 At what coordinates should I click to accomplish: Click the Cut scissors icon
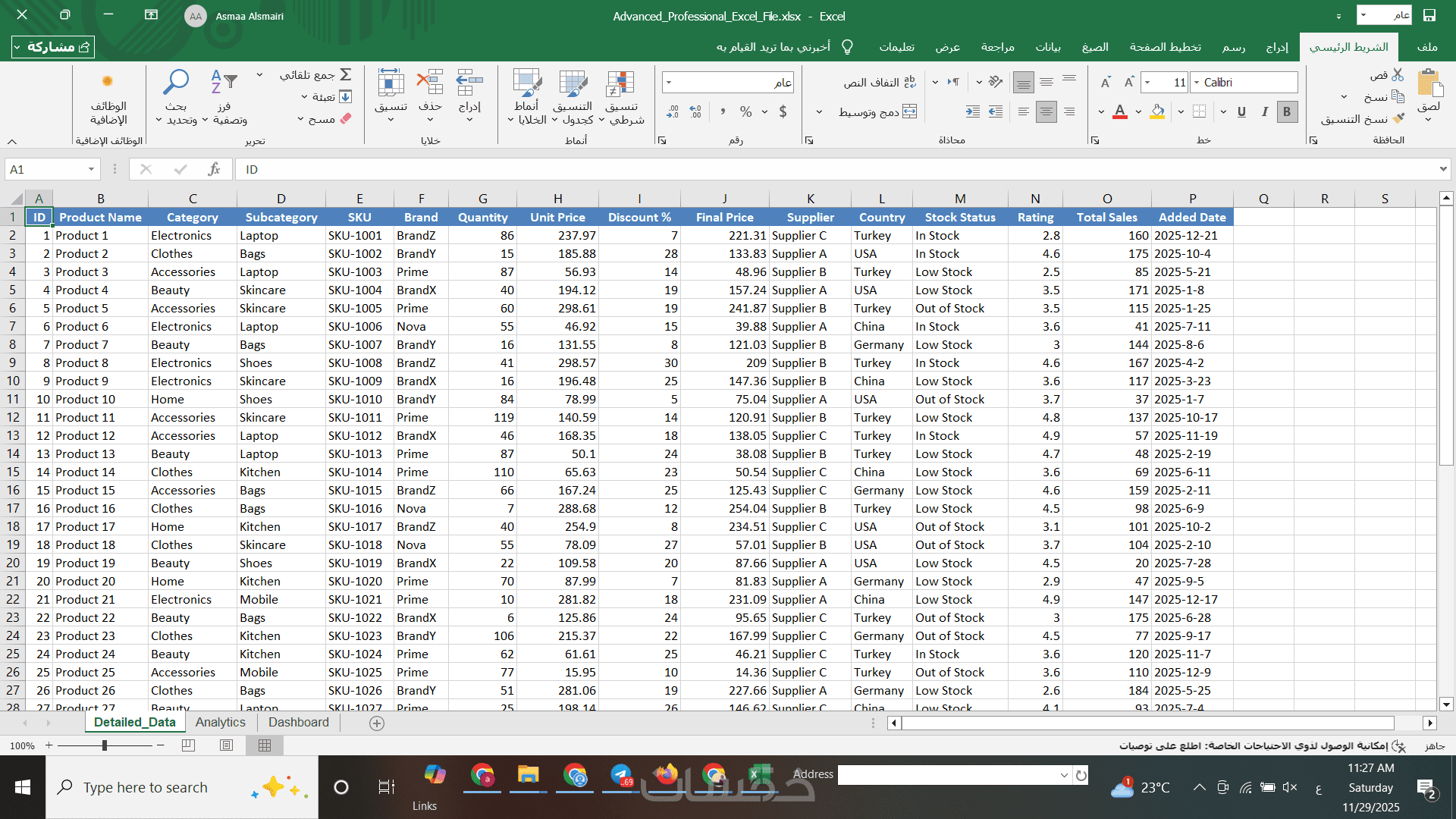click(x=1398, y=74)
